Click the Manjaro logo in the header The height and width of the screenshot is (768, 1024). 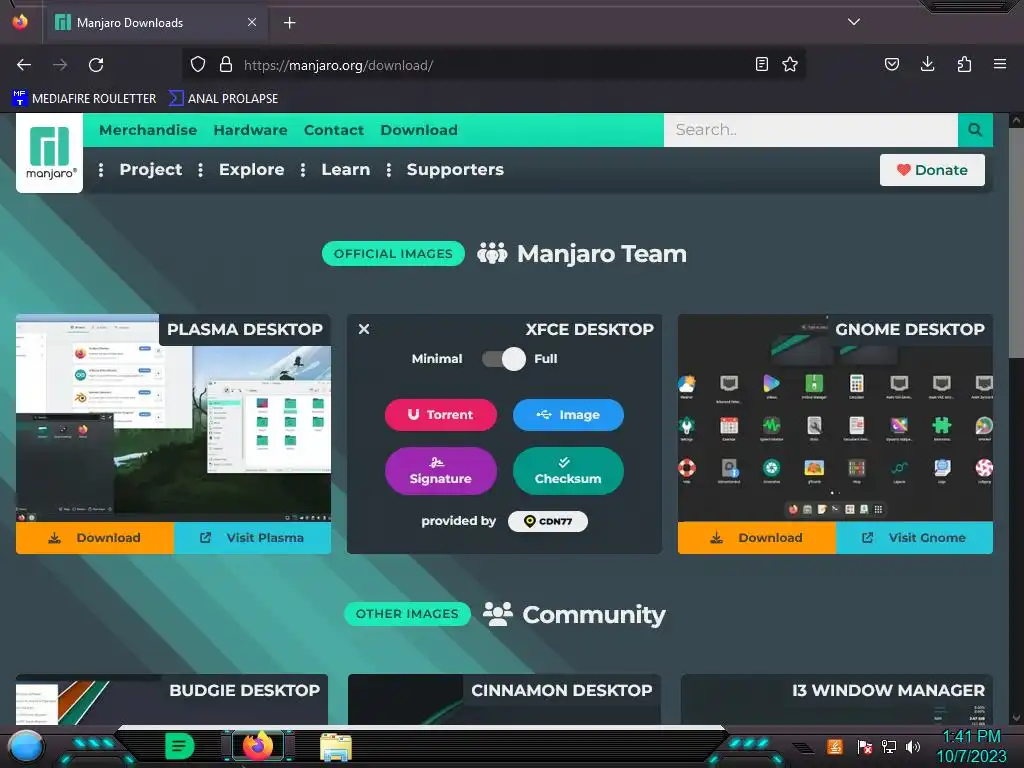point(50,153)
